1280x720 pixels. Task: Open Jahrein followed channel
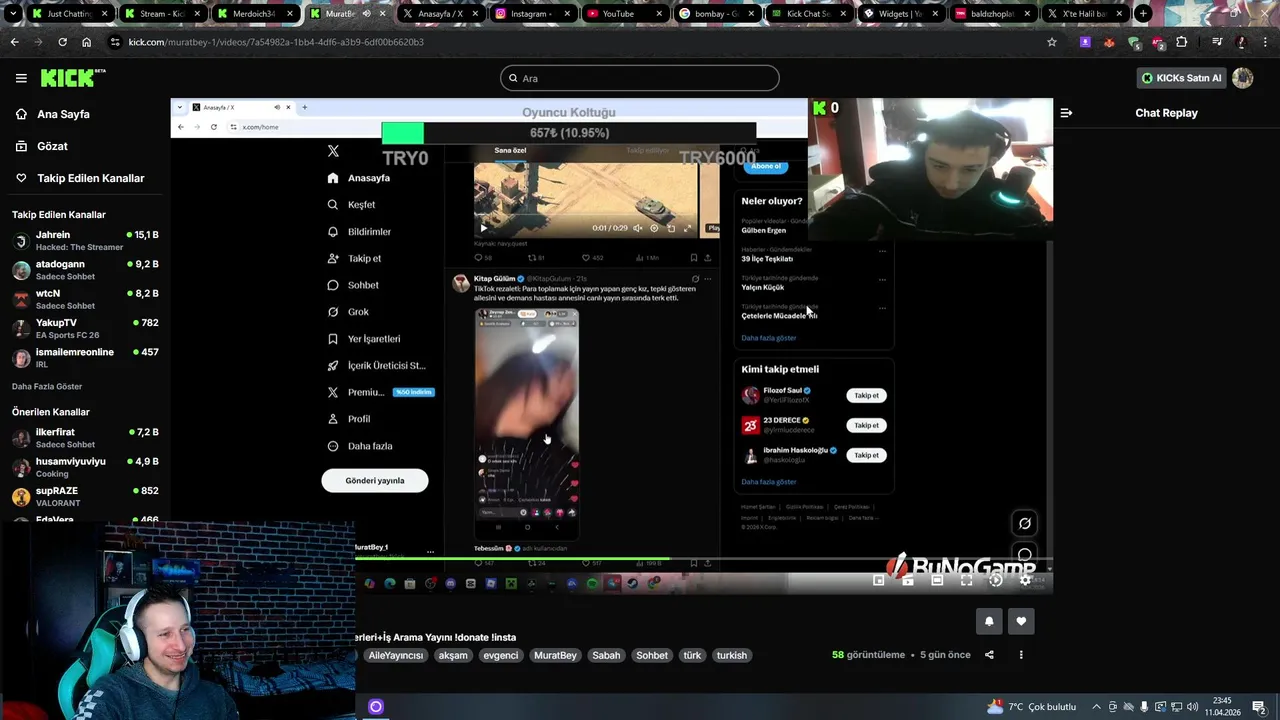pos(85,240)
